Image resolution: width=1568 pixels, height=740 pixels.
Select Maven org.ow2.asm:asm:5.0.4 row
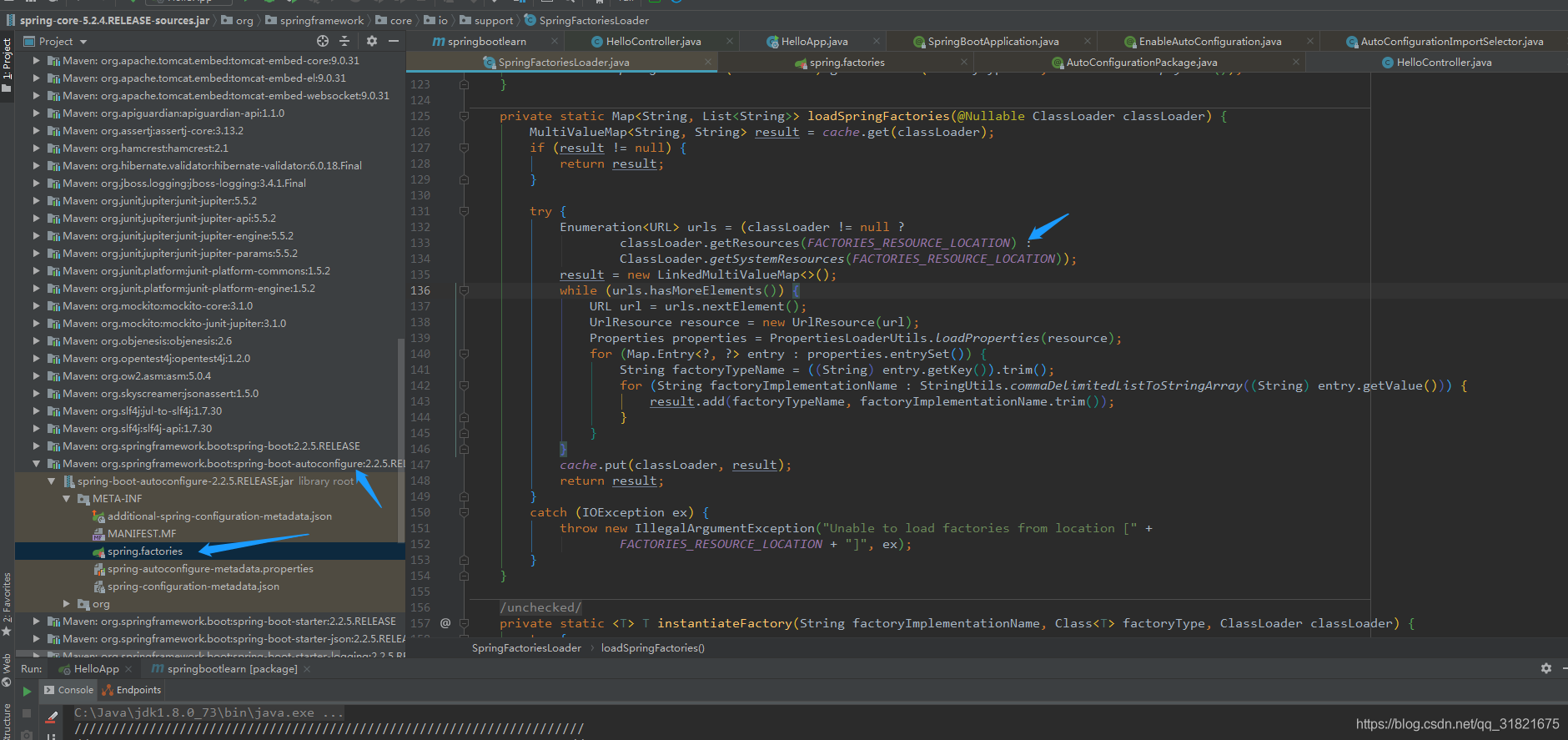click(x=210, y=375)
